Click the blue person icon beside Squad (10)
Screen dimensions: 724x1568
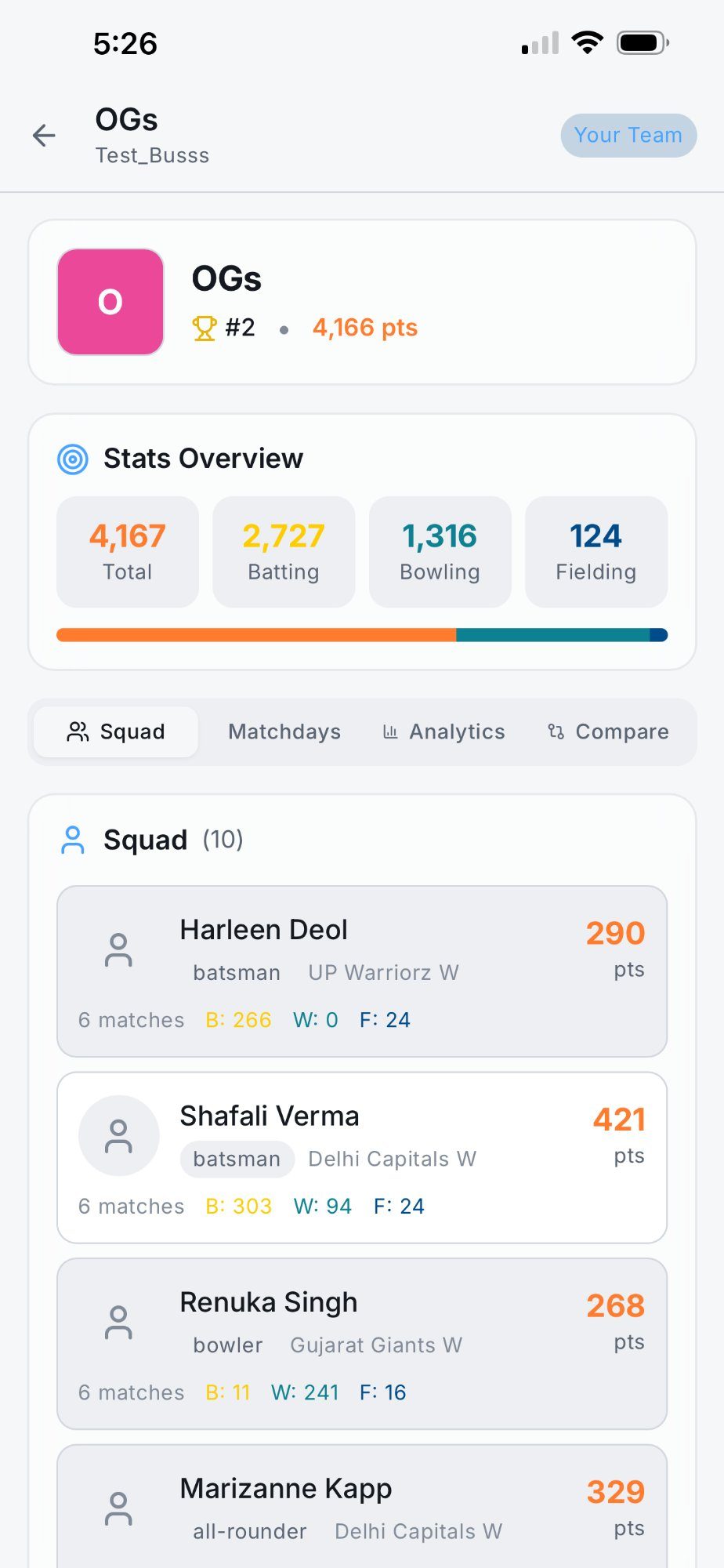tap(74, 839)
